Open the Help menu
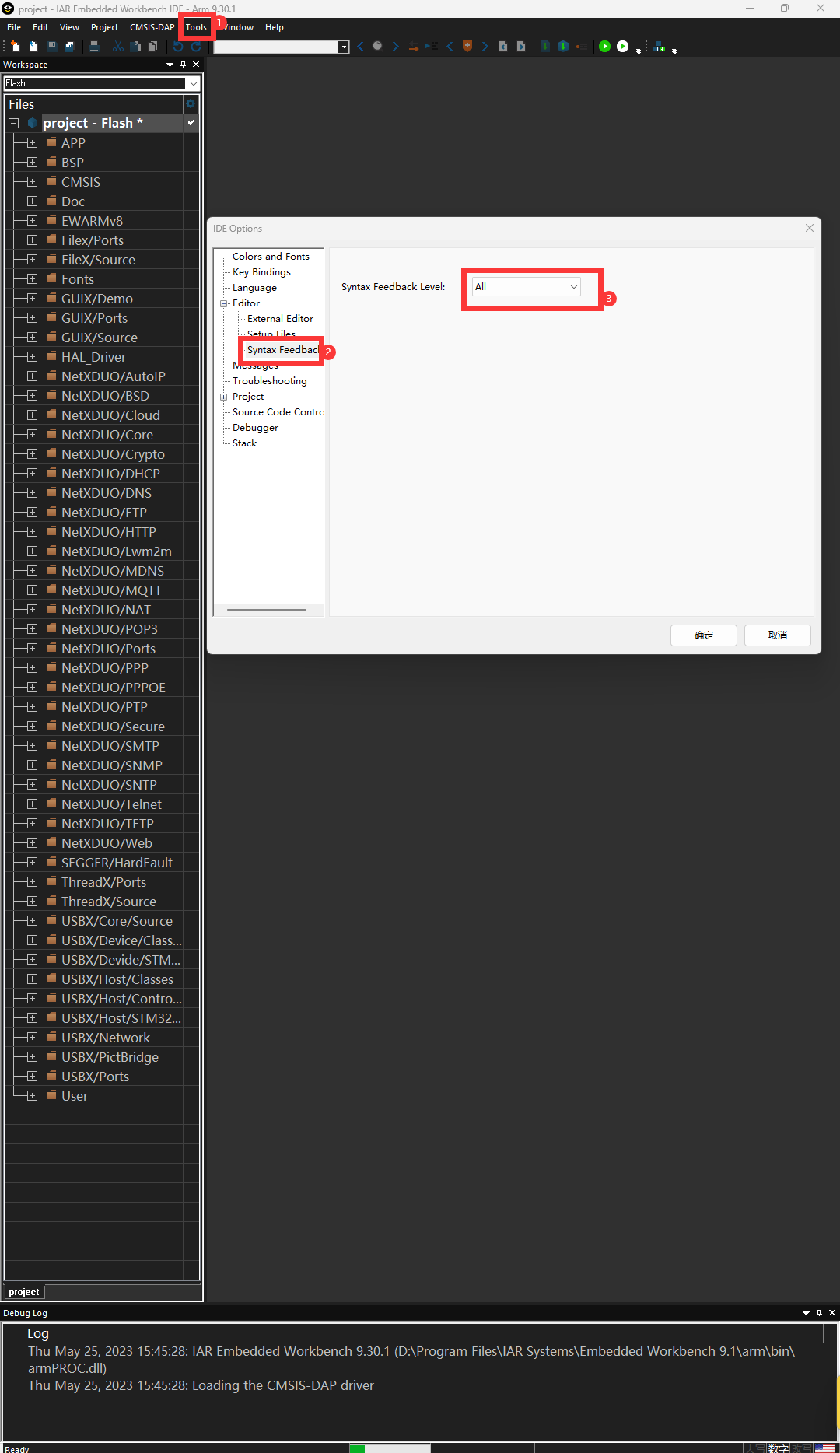The width and height of the screenshot is (840, 1453). (275, 27)
